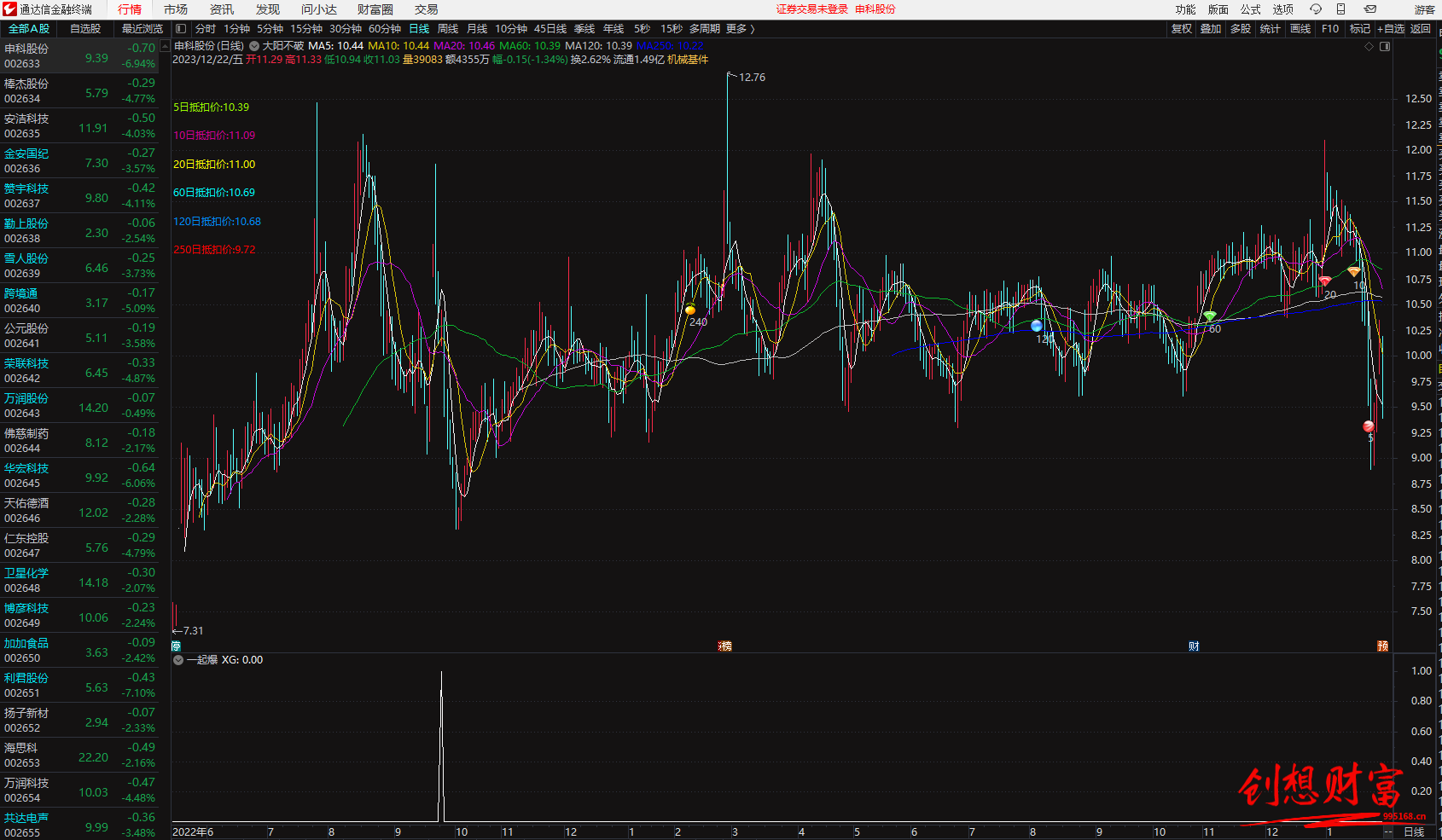
Task: Open the message envelope icon
Action: [1369, 9]
